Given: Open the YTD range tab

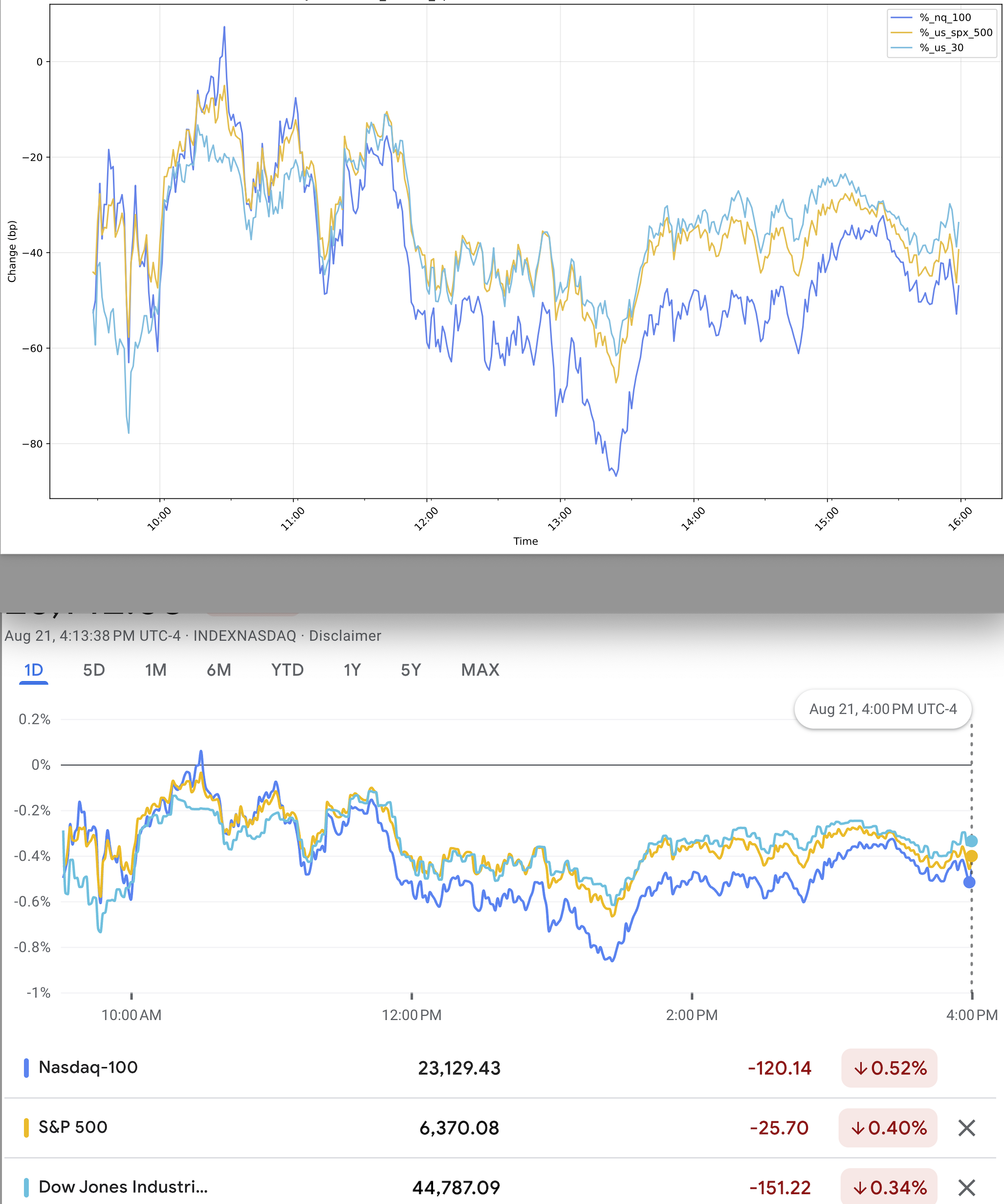Looking at the screenshot, I should [287, 669].
